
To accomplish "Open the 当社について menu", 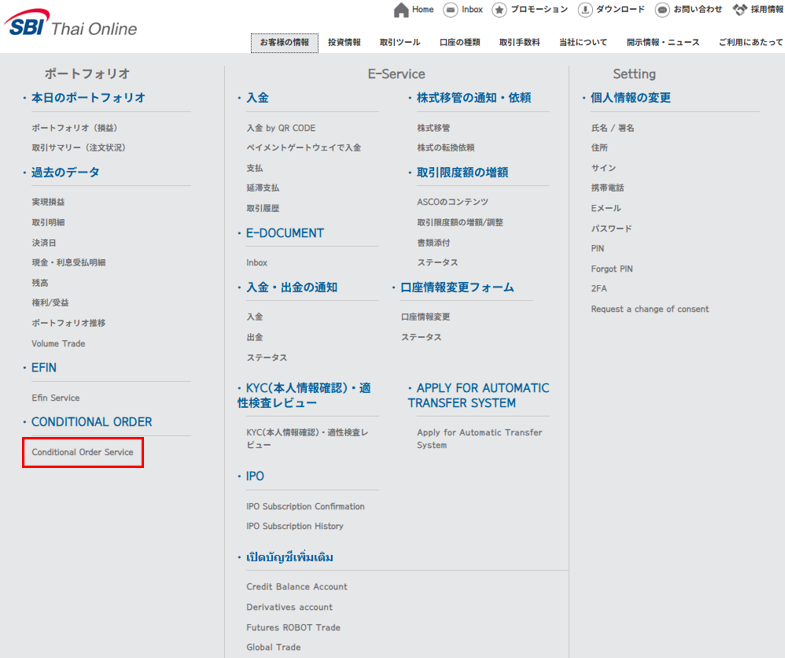I will pos(583,43).
